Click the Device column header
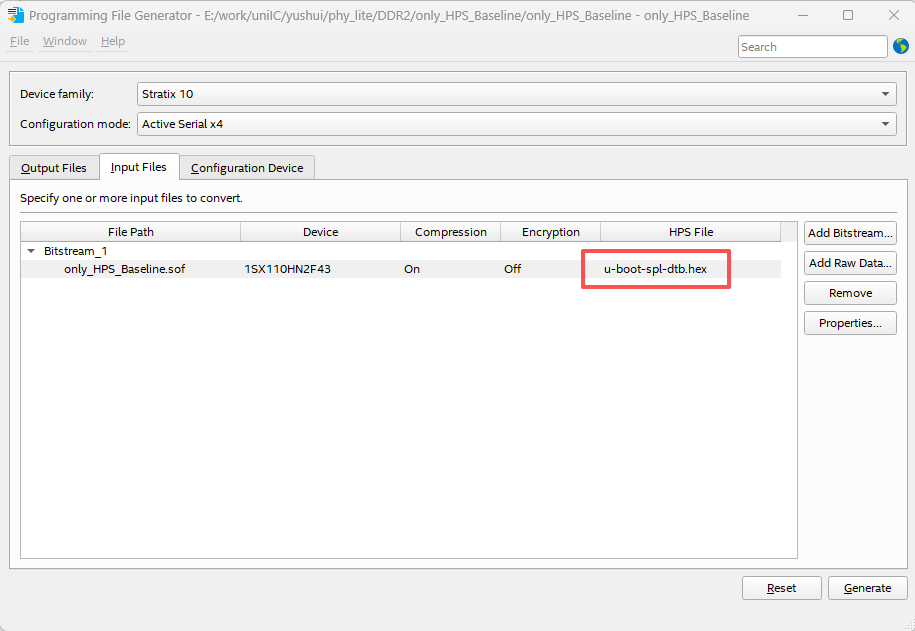This screenshot has width=915, height=631. point(320,232)
